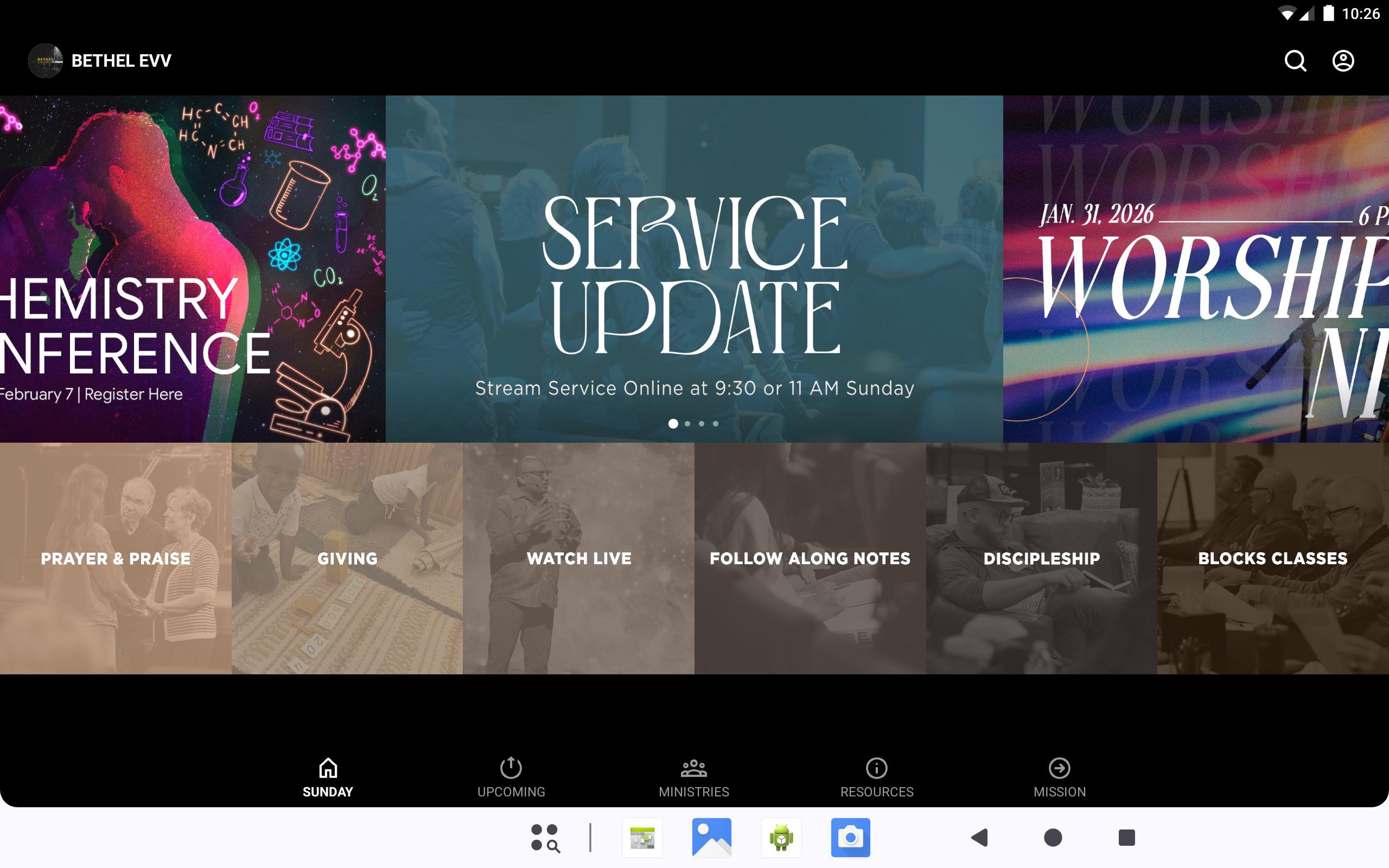
Task: Open the Prayer & Praise tile
Action: [116, 558]
